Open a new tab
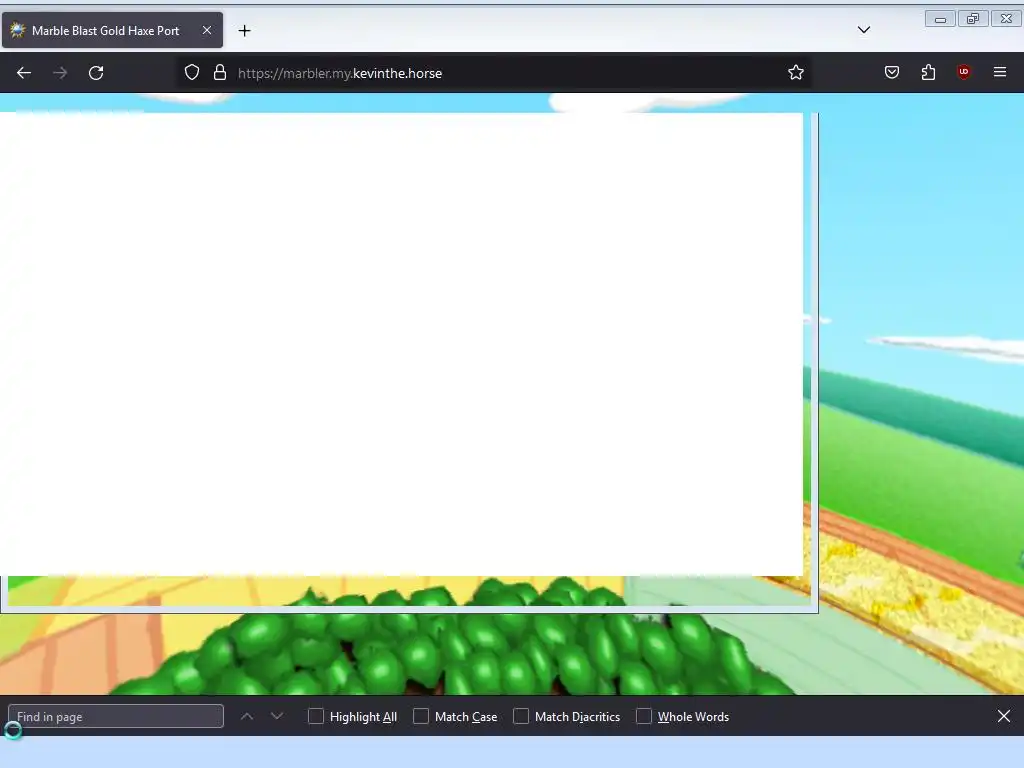The height and width of the screenshot is (768, 1024). 244,31
